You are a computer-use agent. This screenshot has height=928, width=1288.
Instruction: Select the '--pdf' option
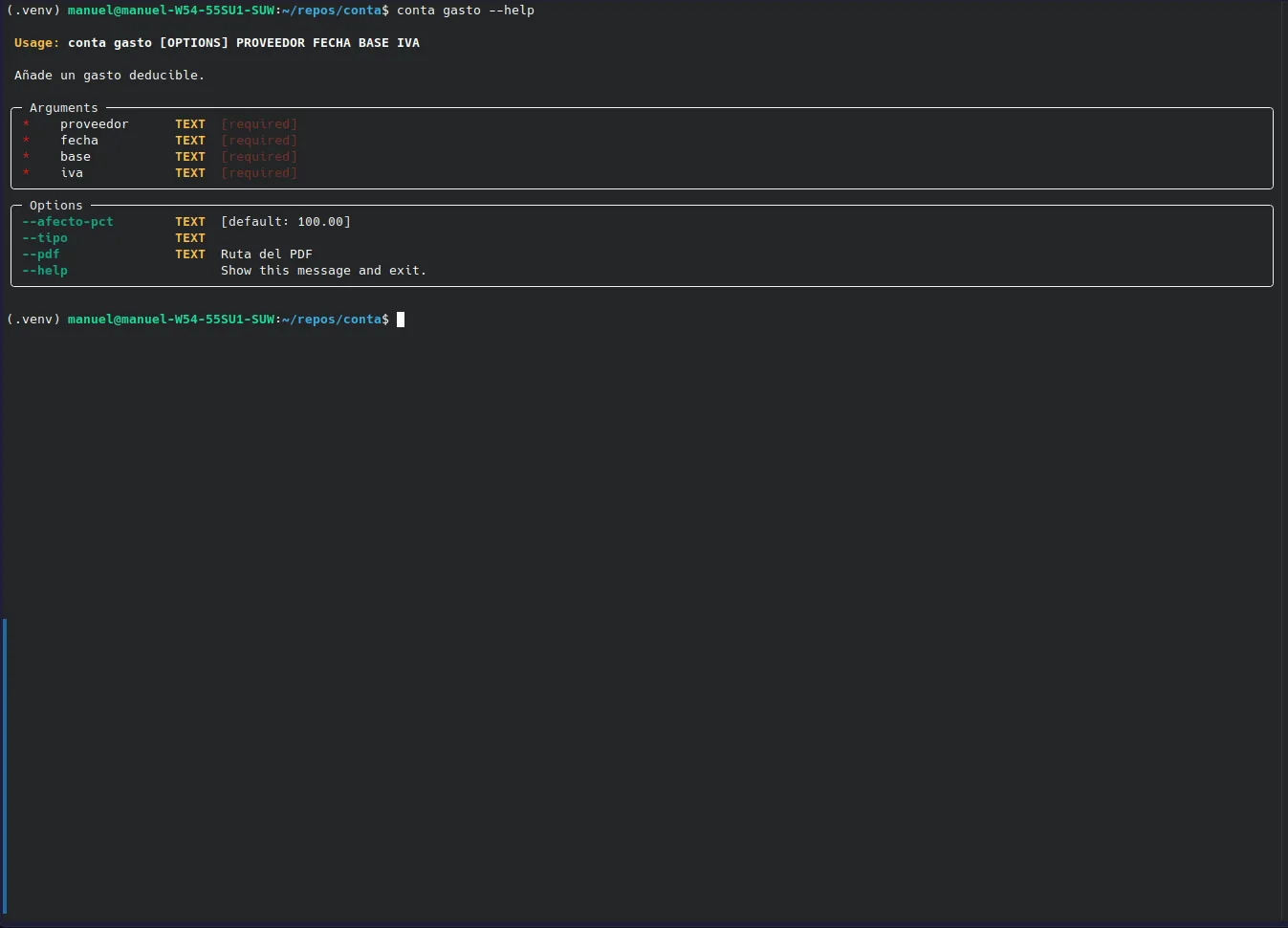pos(40,254)
